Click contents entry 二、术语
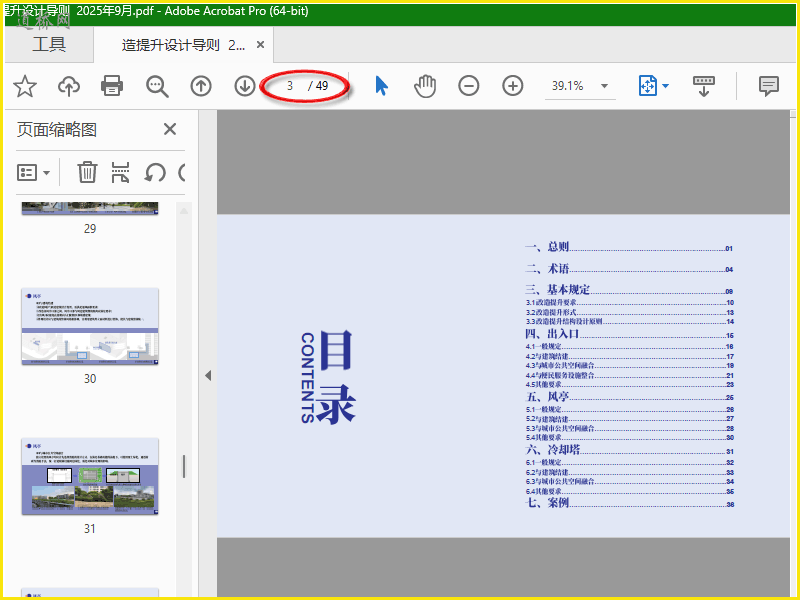800x600 pixels. point(629,268)
